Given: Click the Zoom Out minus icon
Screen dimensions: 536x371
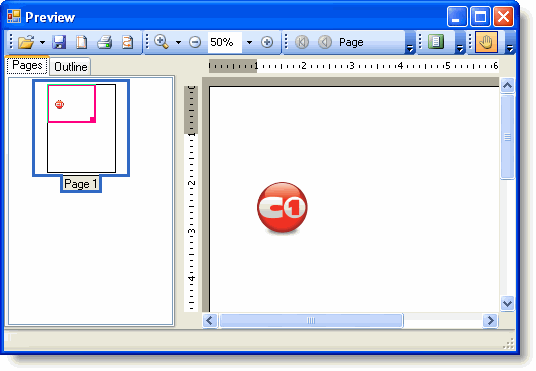Looking at the screenshot, I should pos(195,42).
